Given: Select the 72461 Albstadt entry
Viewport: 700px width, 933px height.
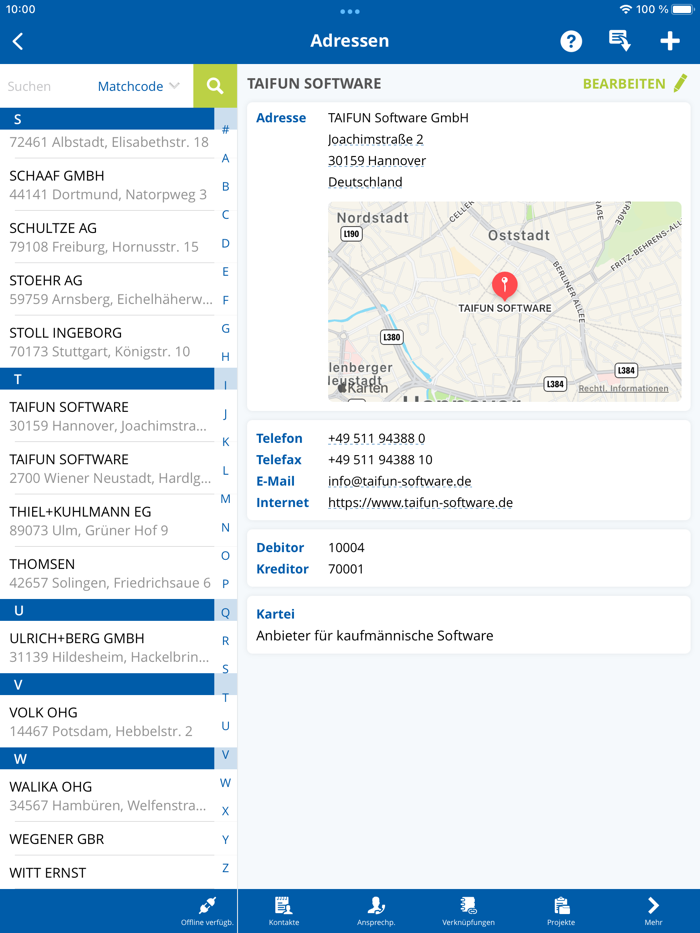Looking at the screenshot, I should [107, 142].
